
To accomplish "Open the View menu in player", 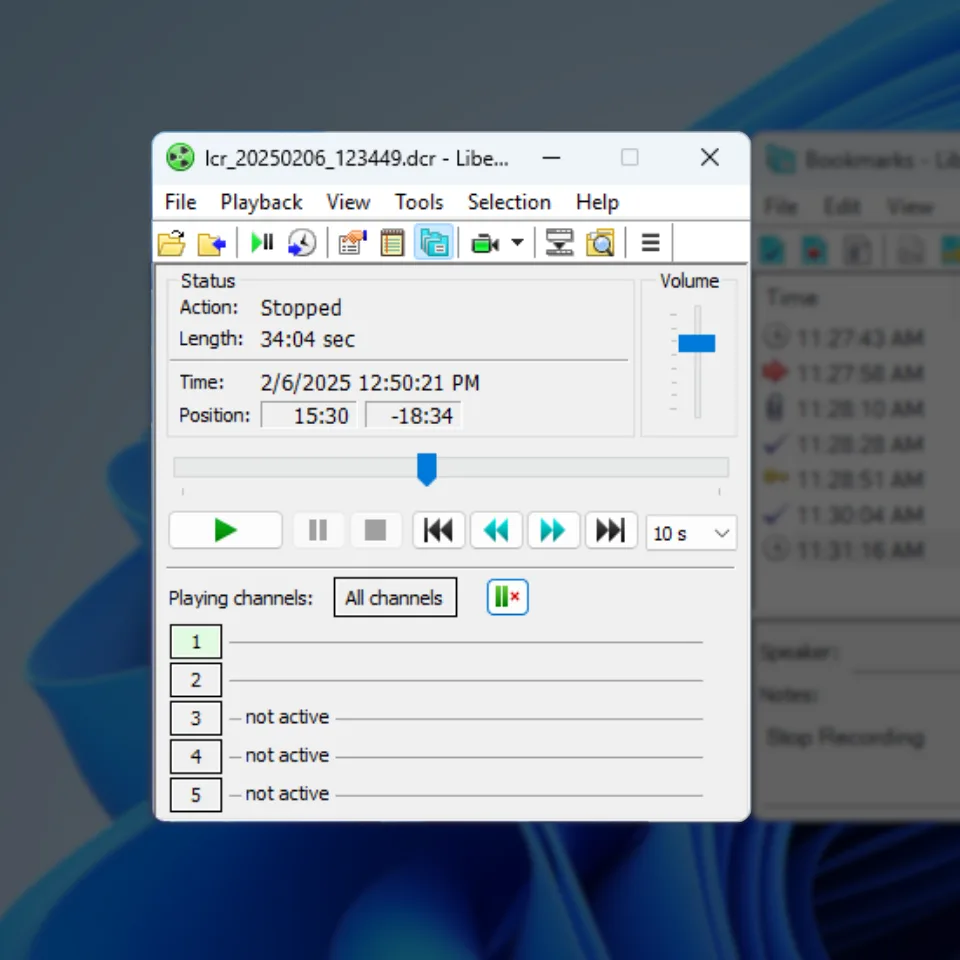I will point(348,202).
